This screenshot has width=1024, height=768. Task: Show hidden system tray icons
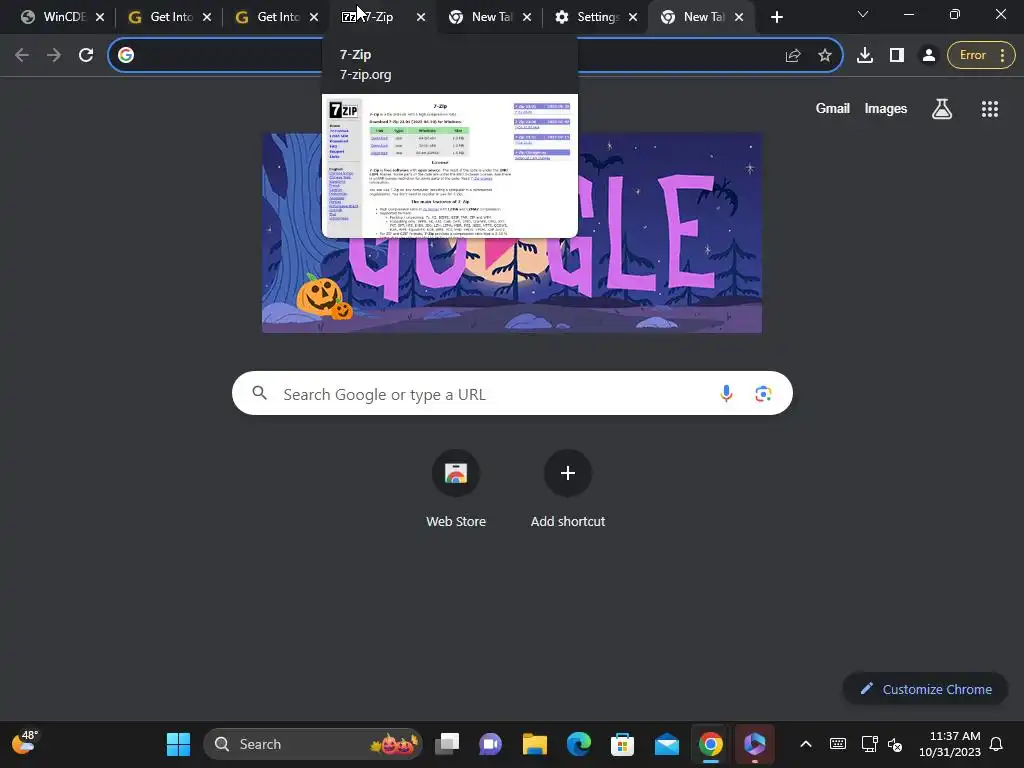point(806,744)
